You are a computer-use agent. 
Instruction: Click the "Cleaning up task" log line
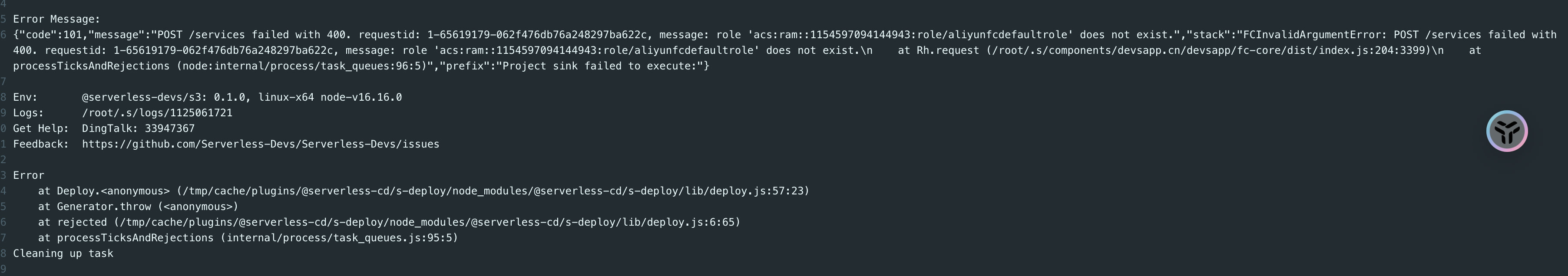(x=63, y=253)
